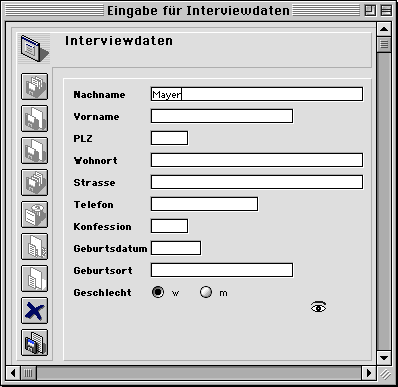Click the grayed document with checklist icon
This screenshot has height=387, width=398.
[34, 247]
